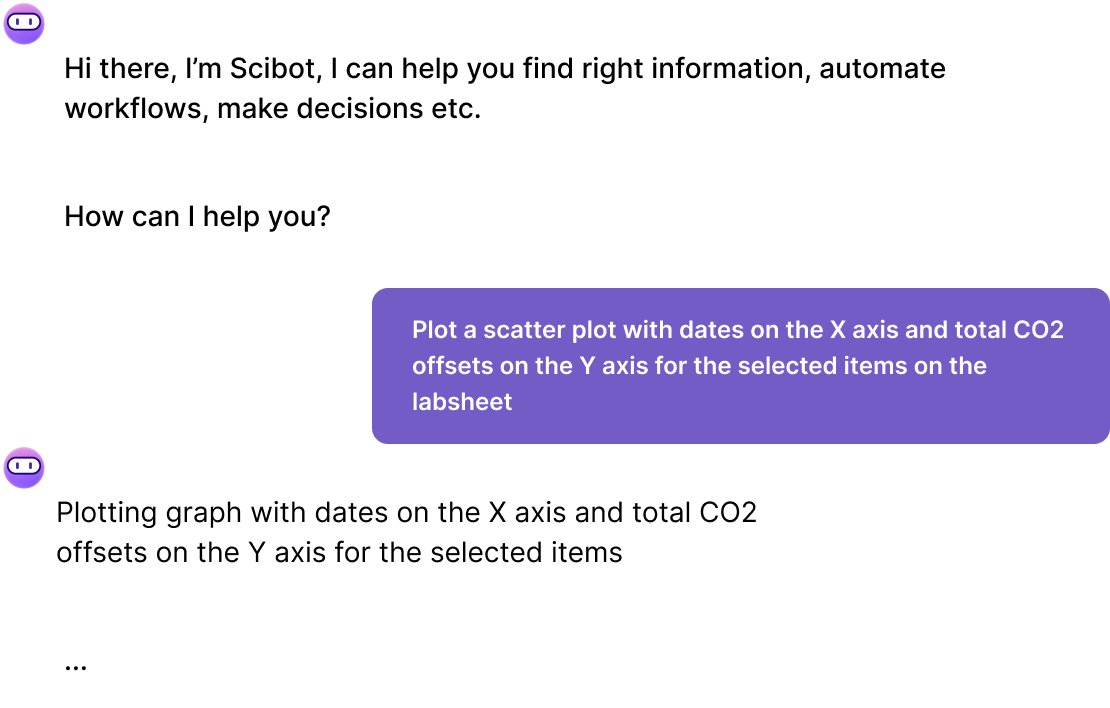Click the word 'labsheet' in the user message

pos(462,402)
